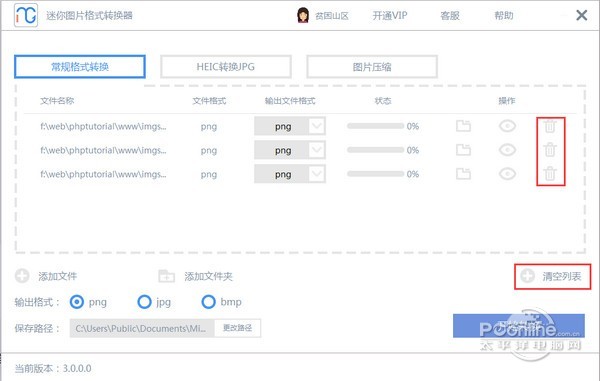Click the app logo icon in title bar
The image size is (600, 381).
26,15
